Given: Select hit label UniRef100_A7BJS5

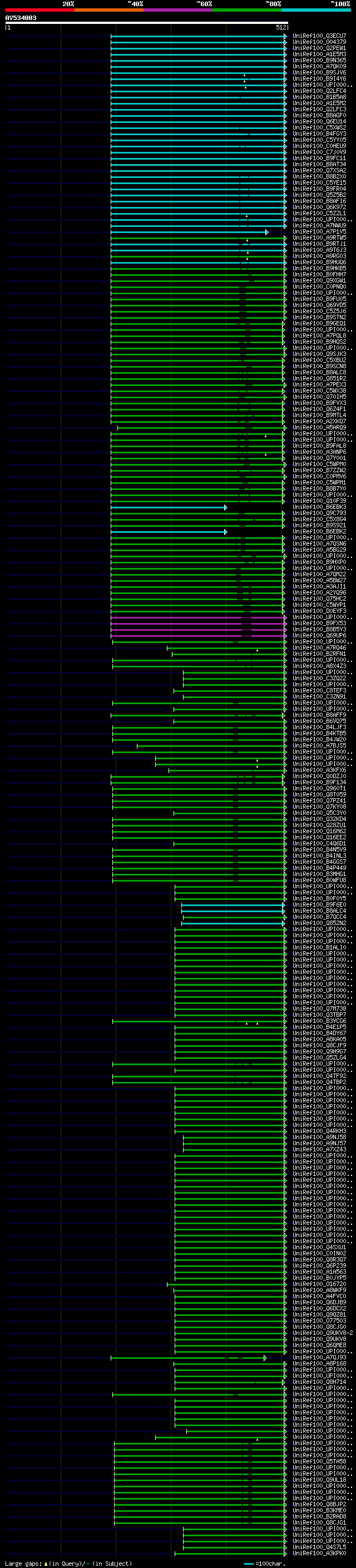Looking at the screenshot, I should [319, 746].
